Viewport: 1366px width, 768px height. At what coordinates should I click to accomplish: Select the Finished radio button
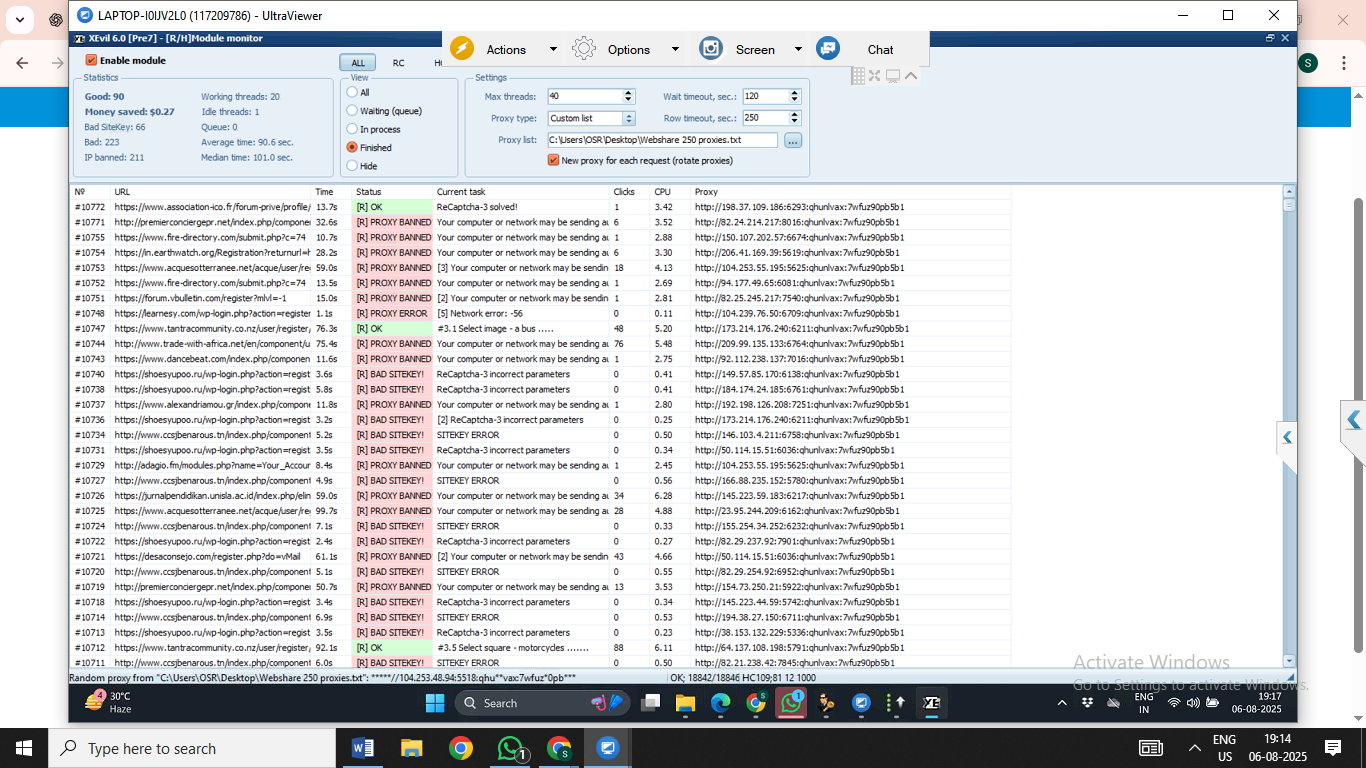[352, 147]
